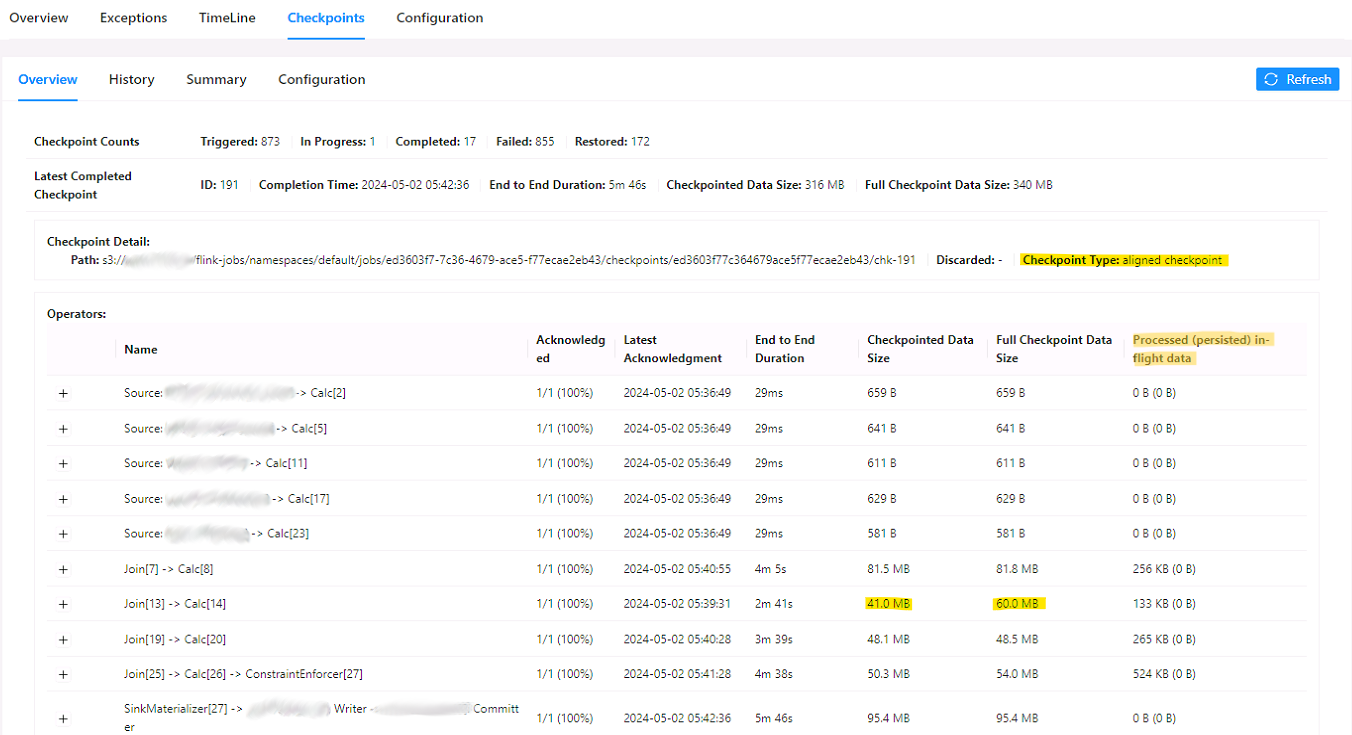
Task: Click the 2m 41s duration cell
Action: 774,604
